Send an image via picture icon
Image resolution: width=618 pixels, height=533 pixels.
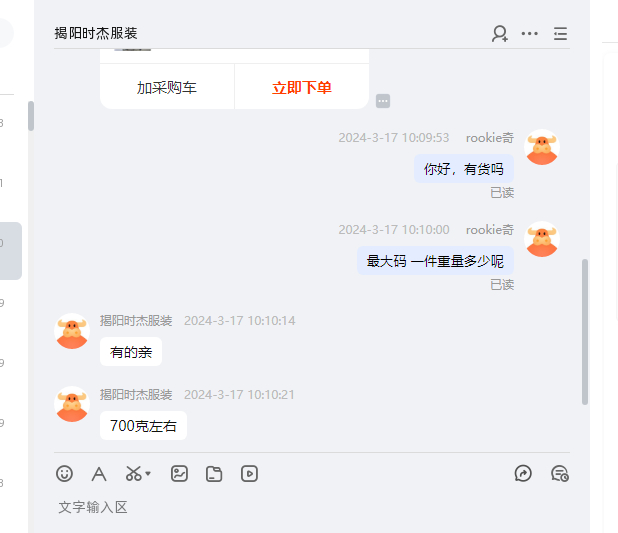point(179,473)
